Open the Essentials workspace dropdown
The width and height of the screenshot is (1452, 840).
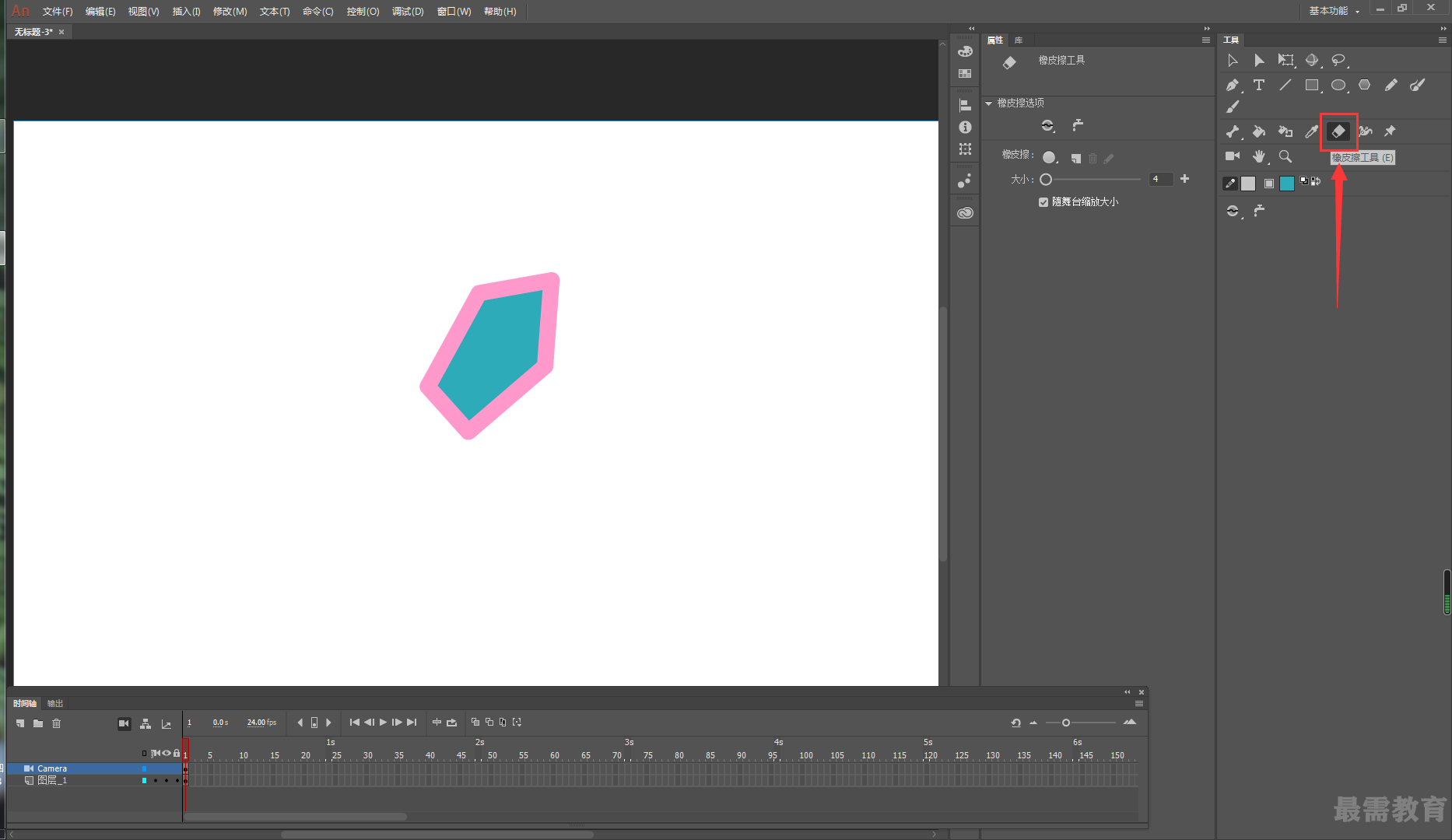point(1334,11)
